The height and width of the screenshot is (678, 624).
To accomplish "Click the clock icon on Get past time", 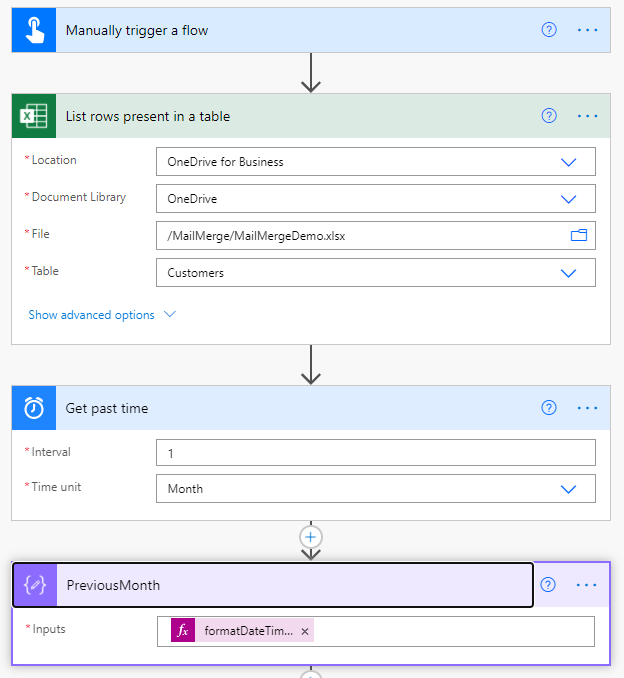I will click(x=34, y=408).
